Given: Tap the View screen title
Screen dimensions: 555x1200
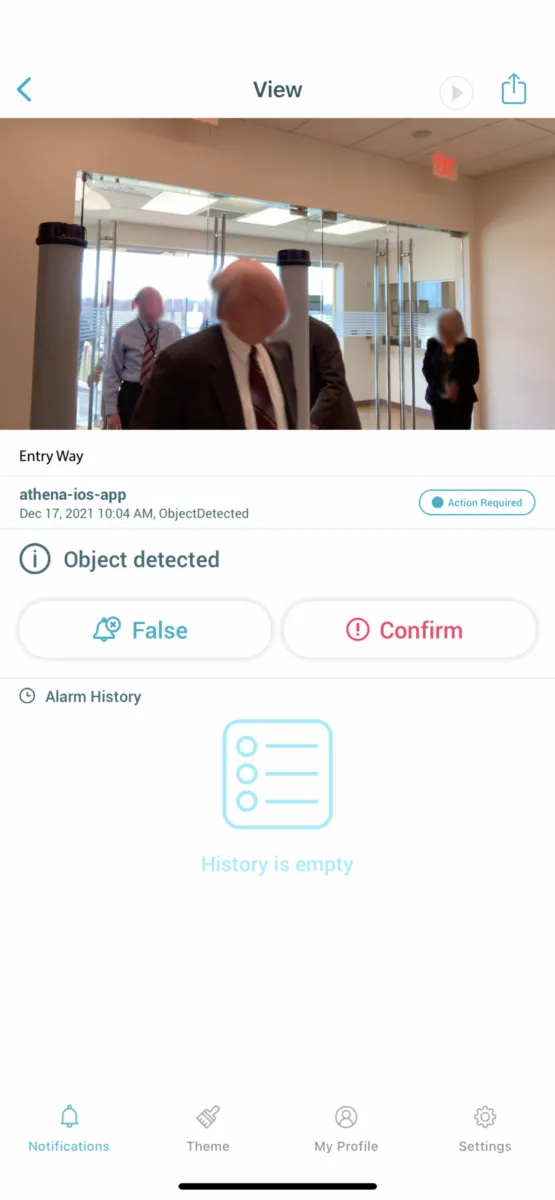Looking at the screenshot, I should 277,90.
